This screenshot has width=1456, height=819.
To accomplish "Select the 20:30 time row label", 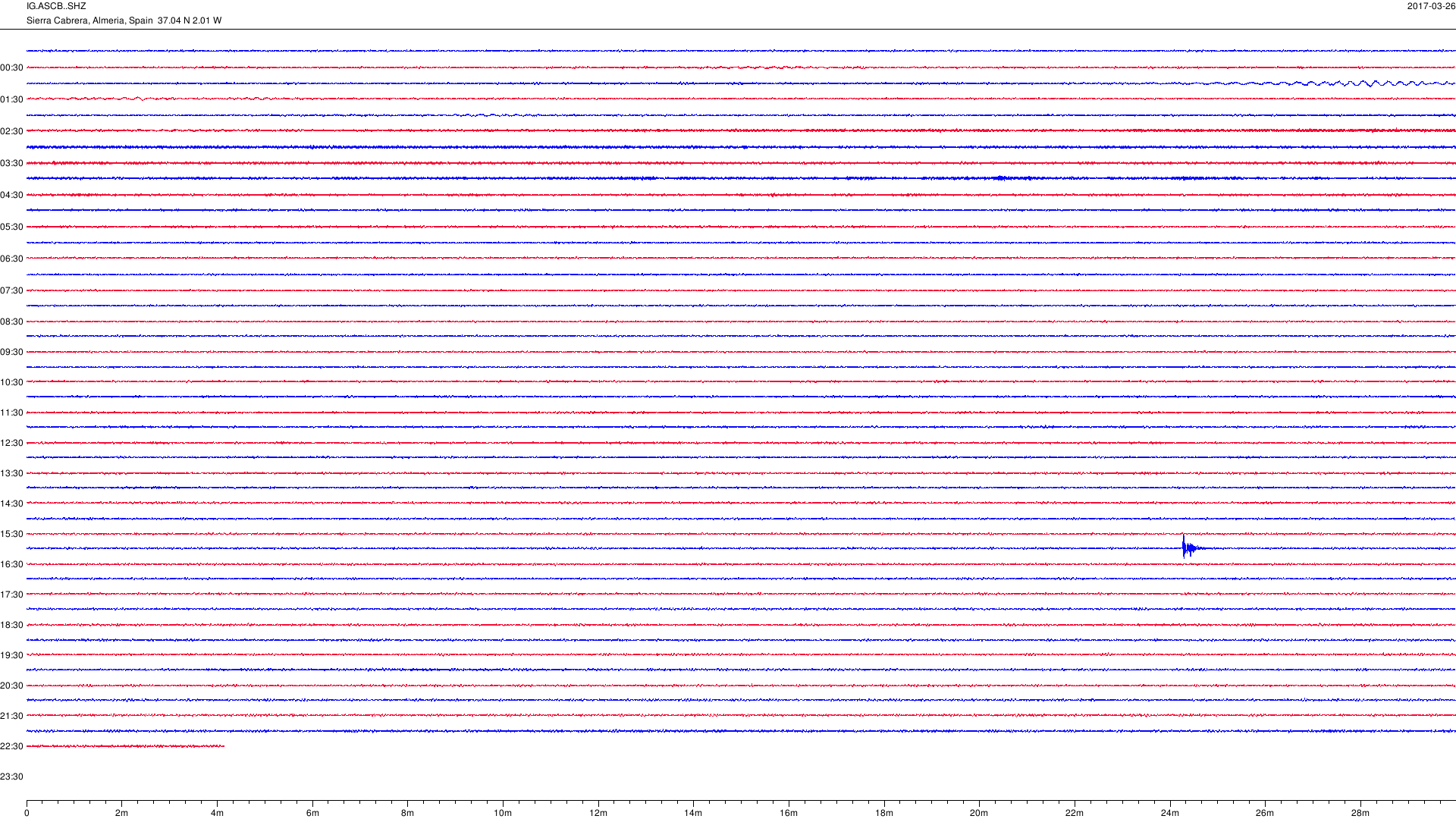I will [x=11, y=686].
